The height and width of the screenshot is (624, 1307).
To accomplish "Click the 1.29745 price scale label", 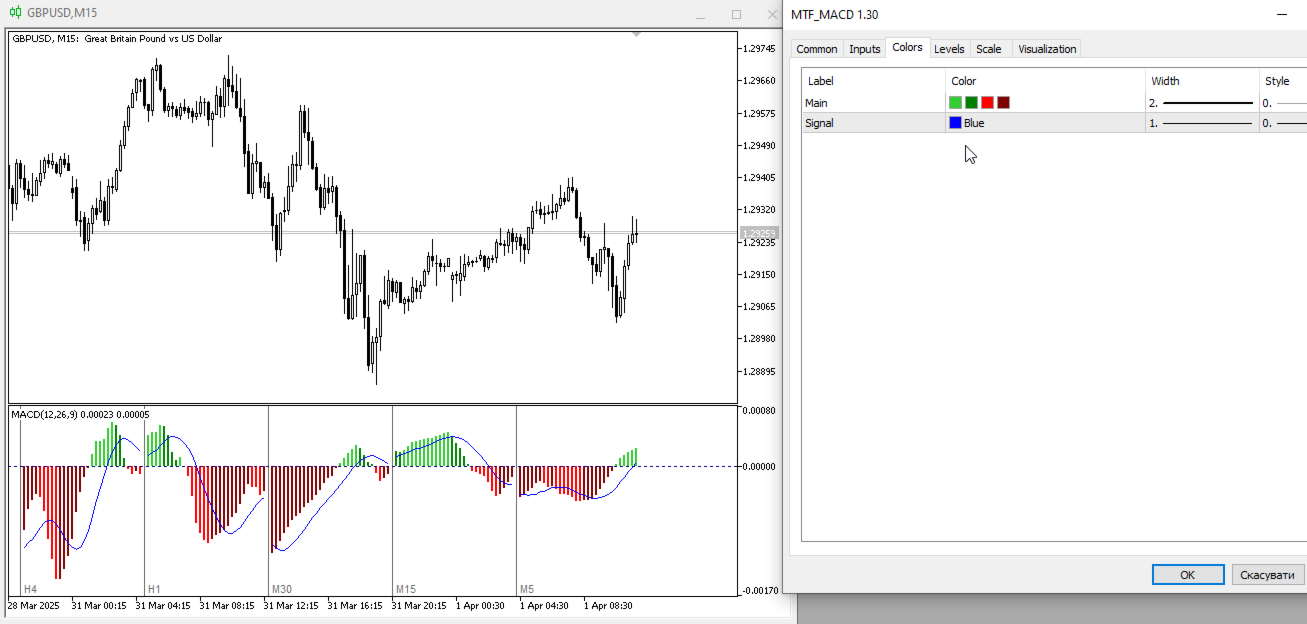I will pyautogui.click(x=760, y=48).
